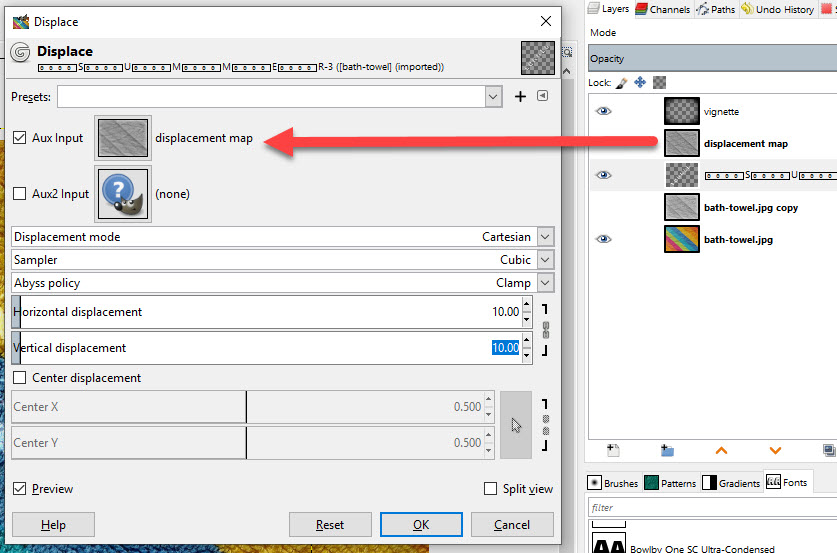Increase Horizontal displacement with up stepper

[x=527, y=304]
